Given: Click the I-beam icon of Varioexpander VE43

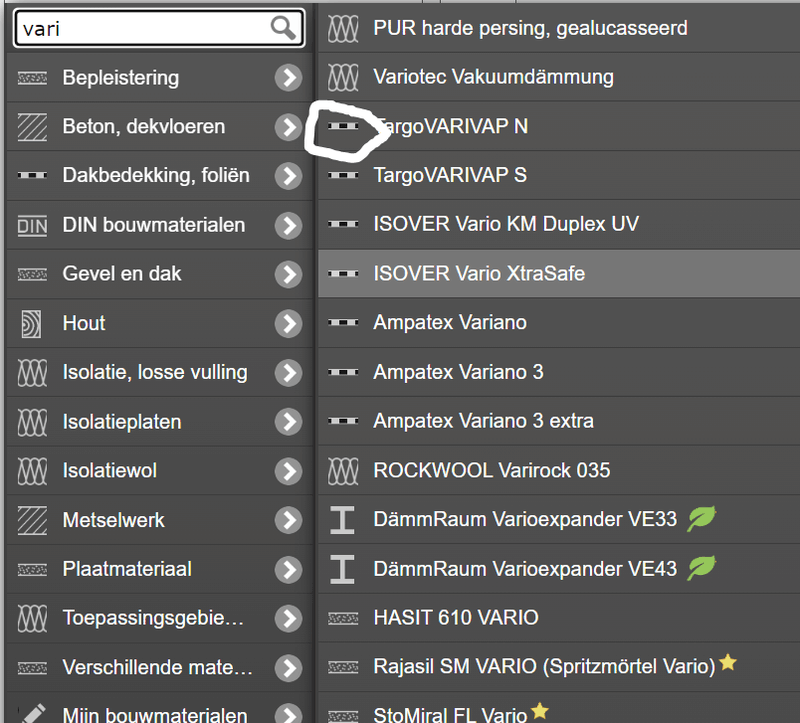Looking at the screenshot, I should pyautogui.click(x=342, y=569).
